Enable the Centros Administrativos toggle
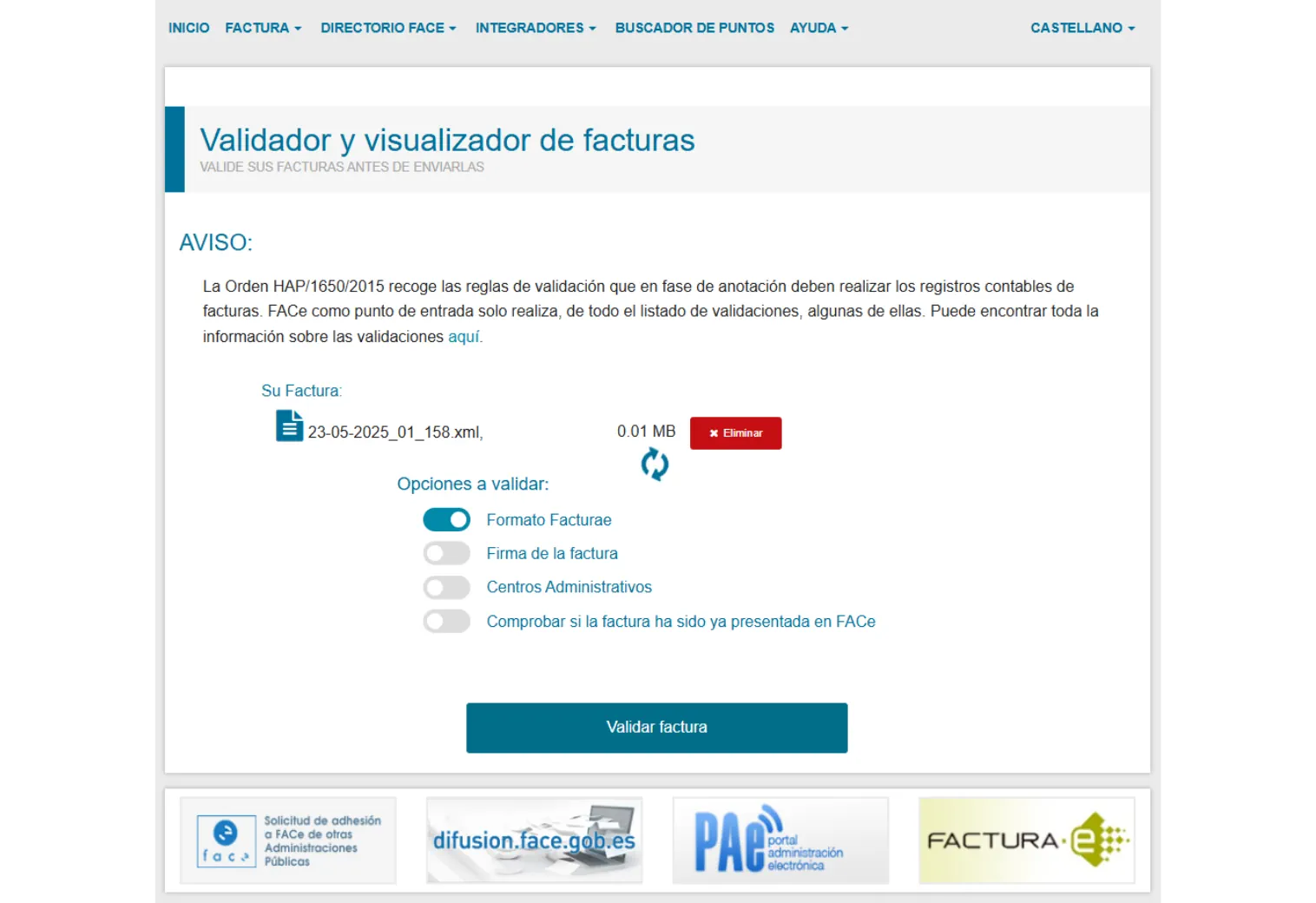Image resolution: width=1316 pixels, height=903 pixels. (x=446, y=588)
